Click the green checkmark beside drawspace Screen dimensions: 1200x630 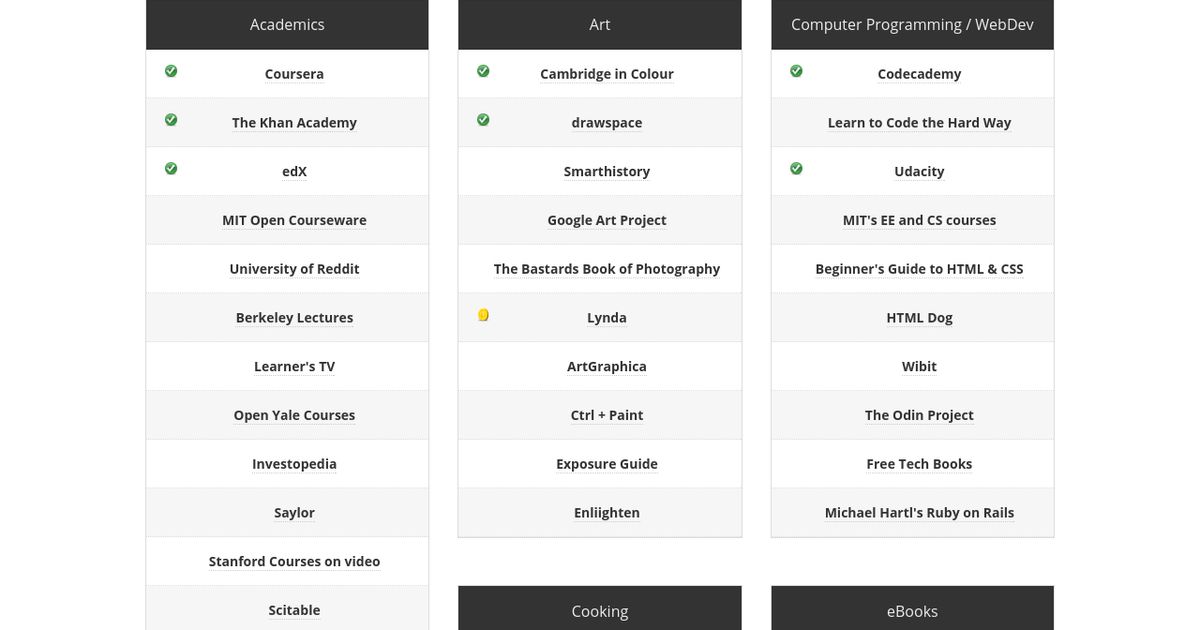483,120
